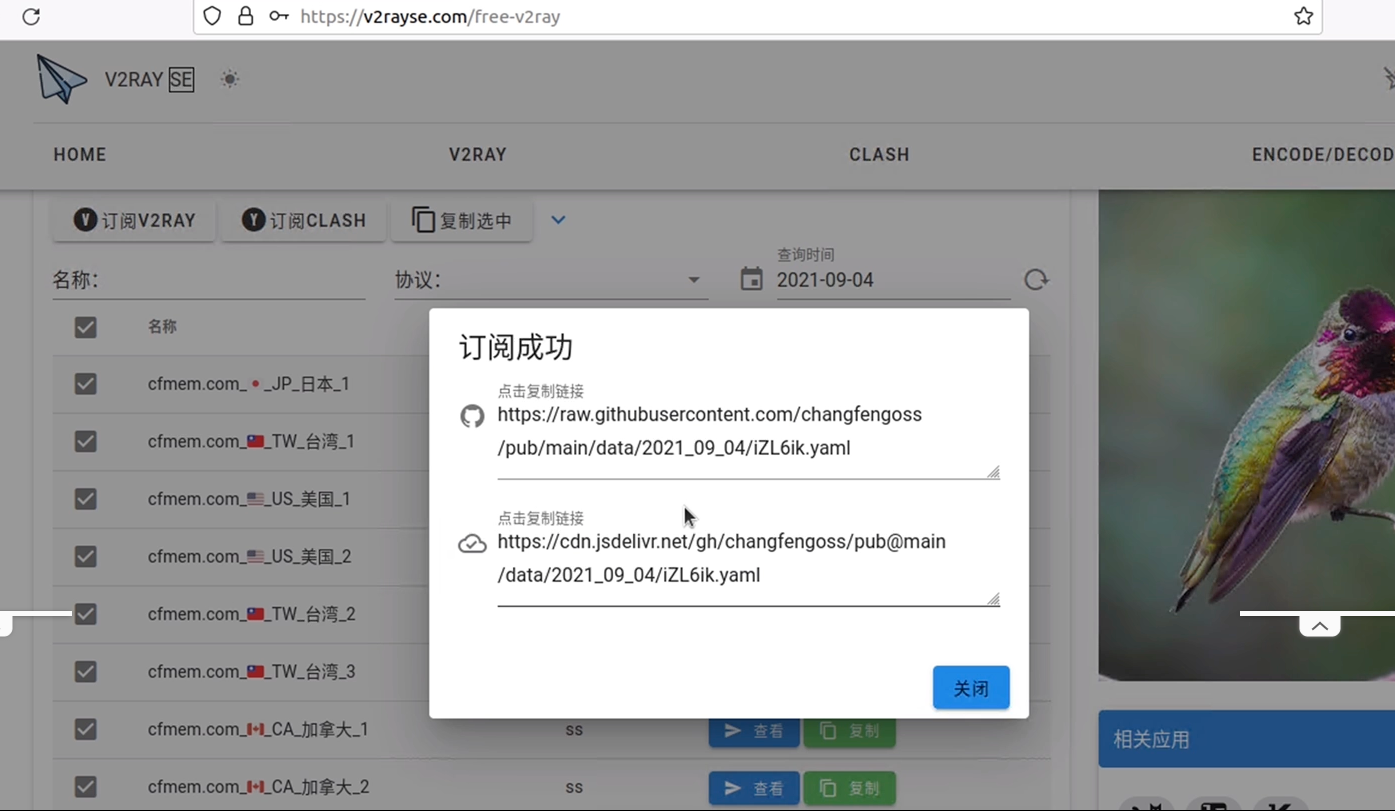Image resolution: width=1395 pixels, height=811 pixels.
Task: Reload the page with browser refresh icon
Action: click(x=31, y=16)
